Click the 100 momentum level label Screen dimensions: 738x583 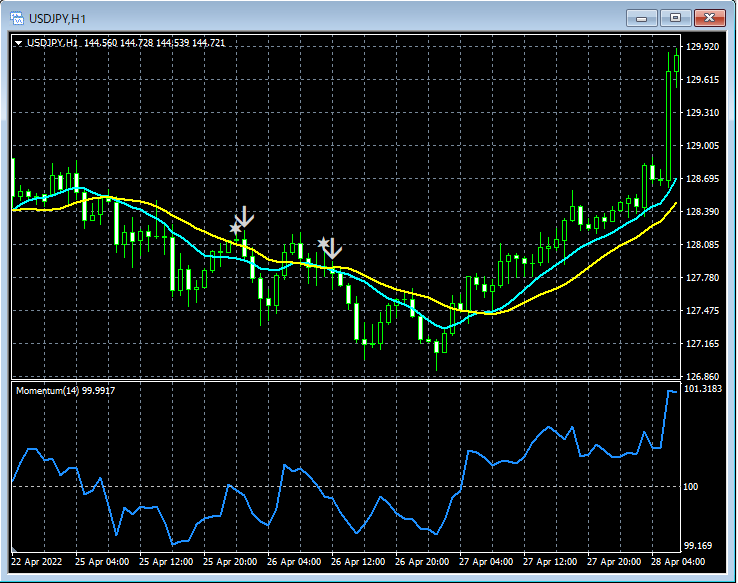click(690, 487)
